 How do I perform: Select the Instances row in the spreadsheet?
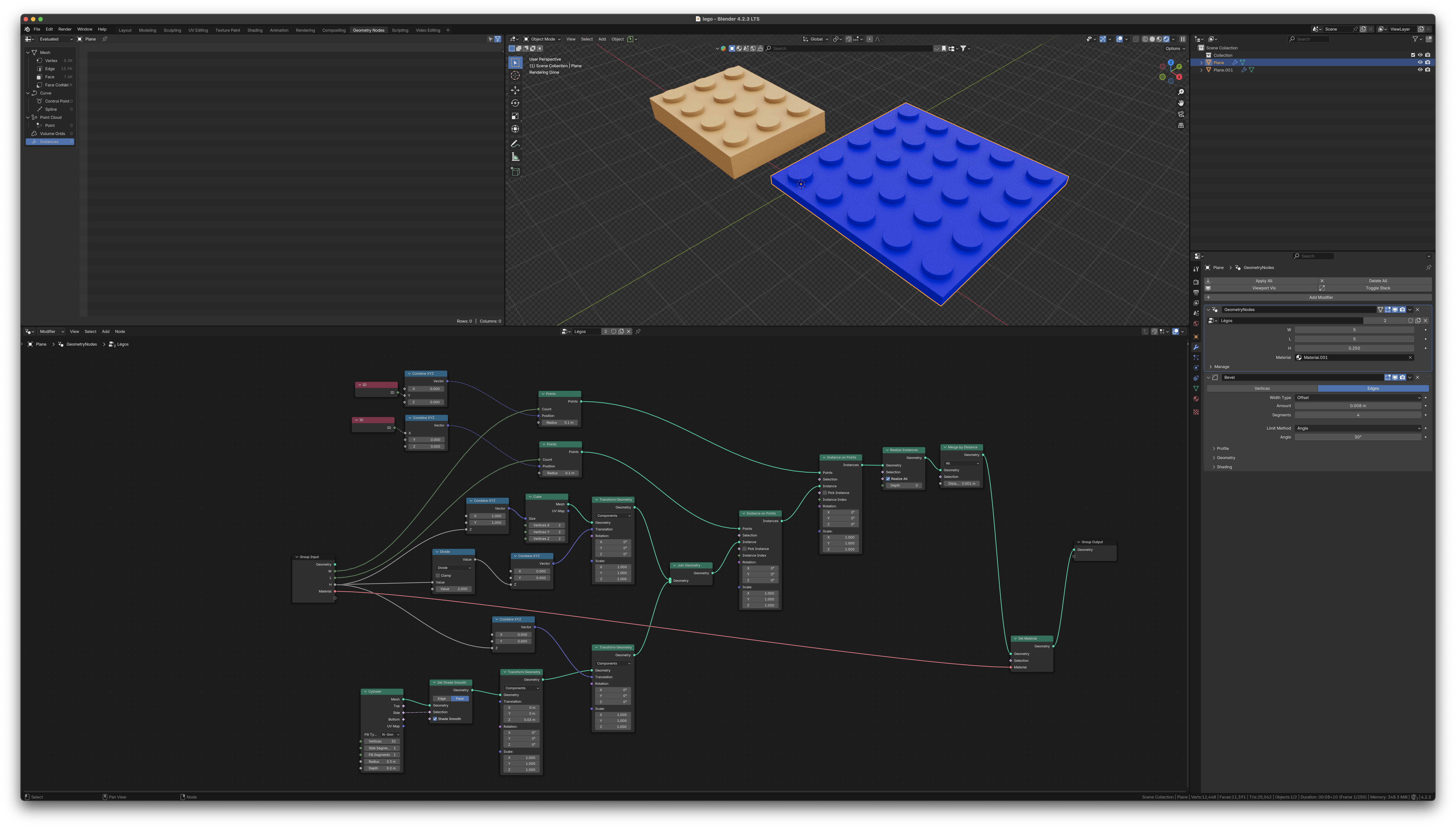[x=50, y=142]
